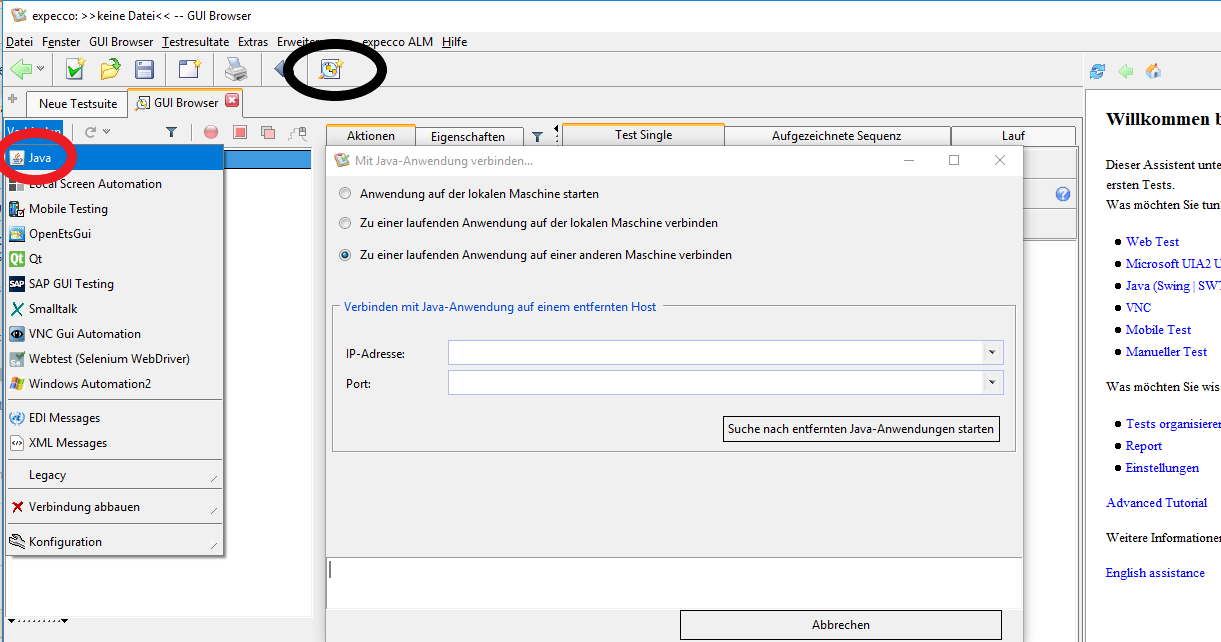Image resolution: width=1221 pixels, height=642 pixels.
Task: Click the blue refresh icon in assistant panel
Action: tap(1098, 71)
